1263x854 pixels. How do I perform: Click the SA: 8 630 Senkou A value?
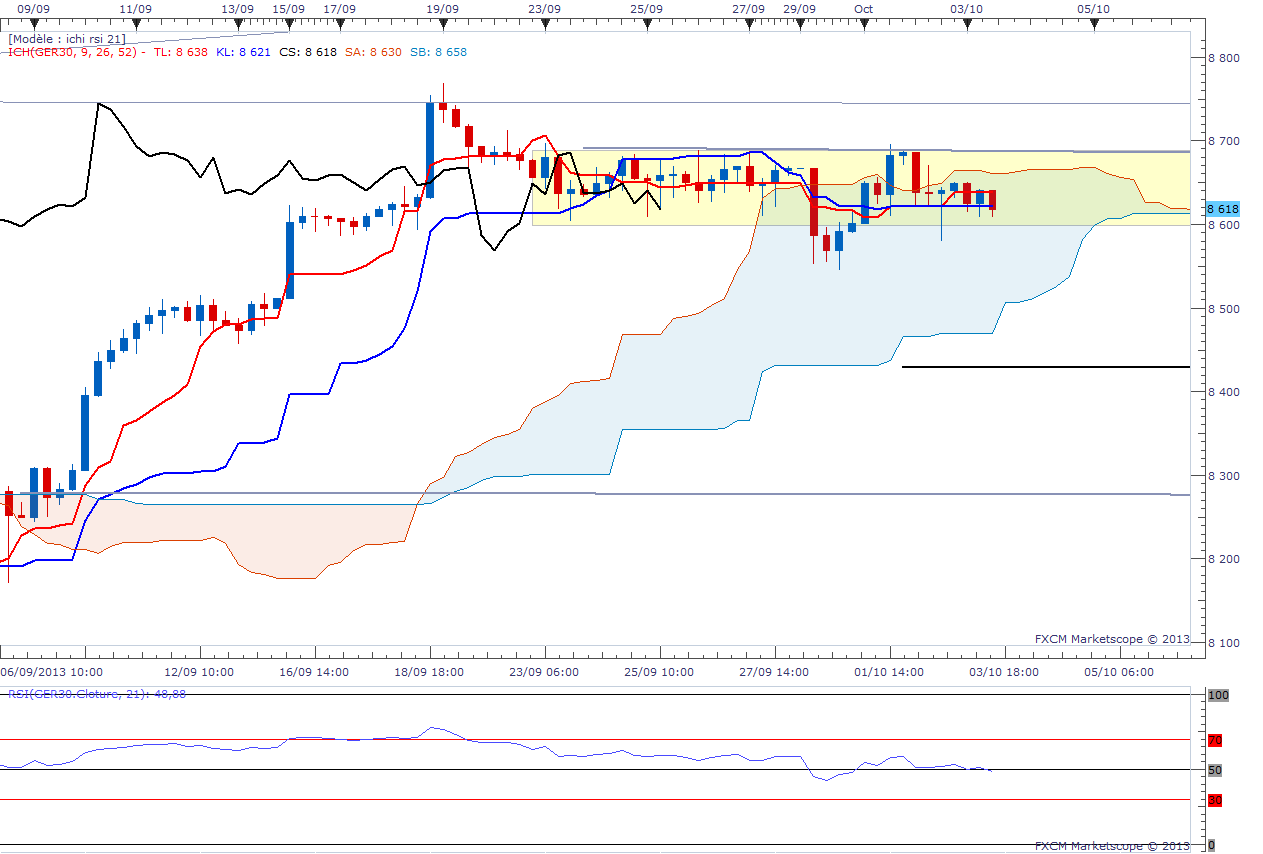[373, 52]
